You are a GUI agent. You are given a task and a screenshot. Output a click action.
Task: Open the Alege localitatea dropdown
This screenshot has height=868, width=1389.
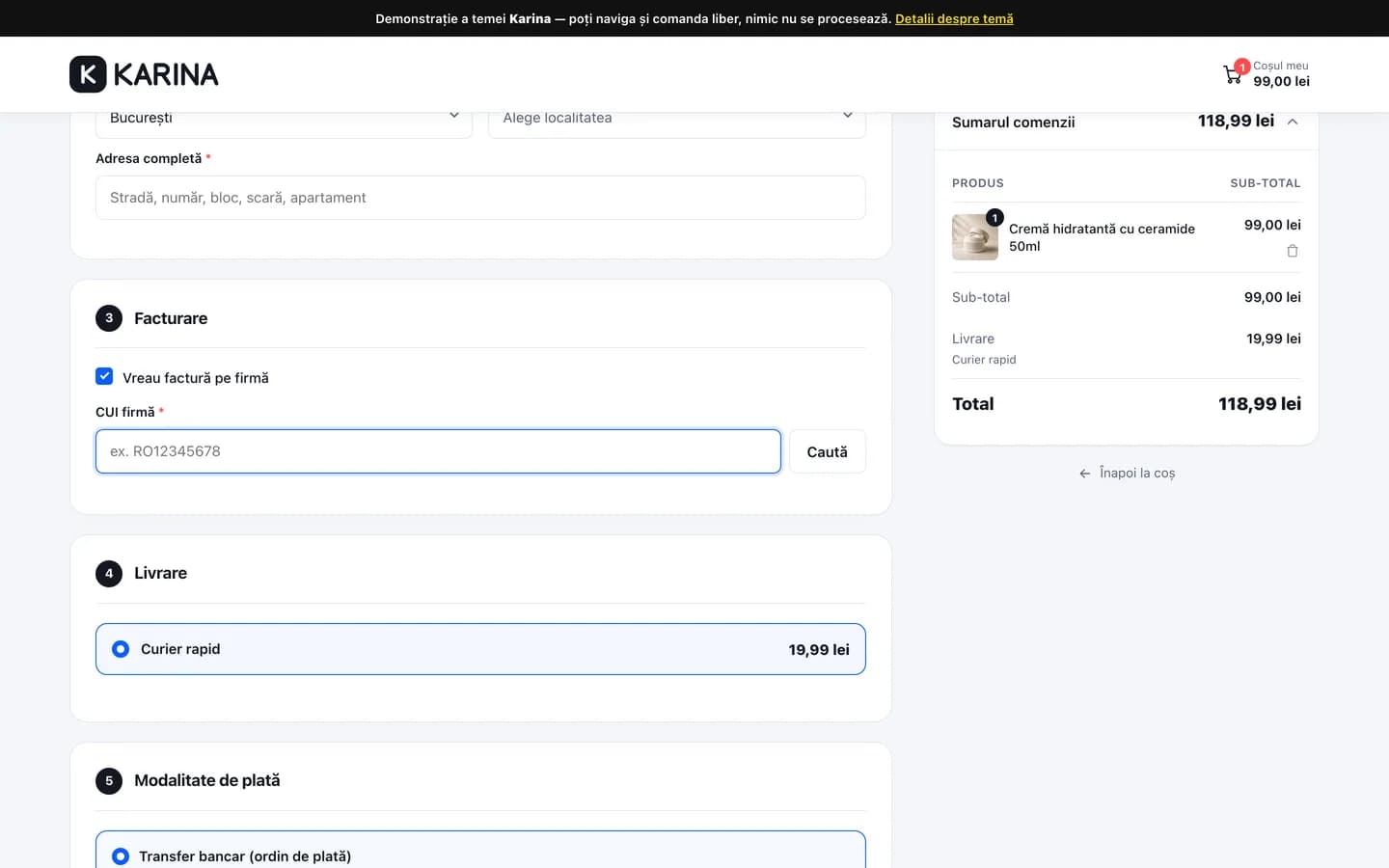point(677,120)
